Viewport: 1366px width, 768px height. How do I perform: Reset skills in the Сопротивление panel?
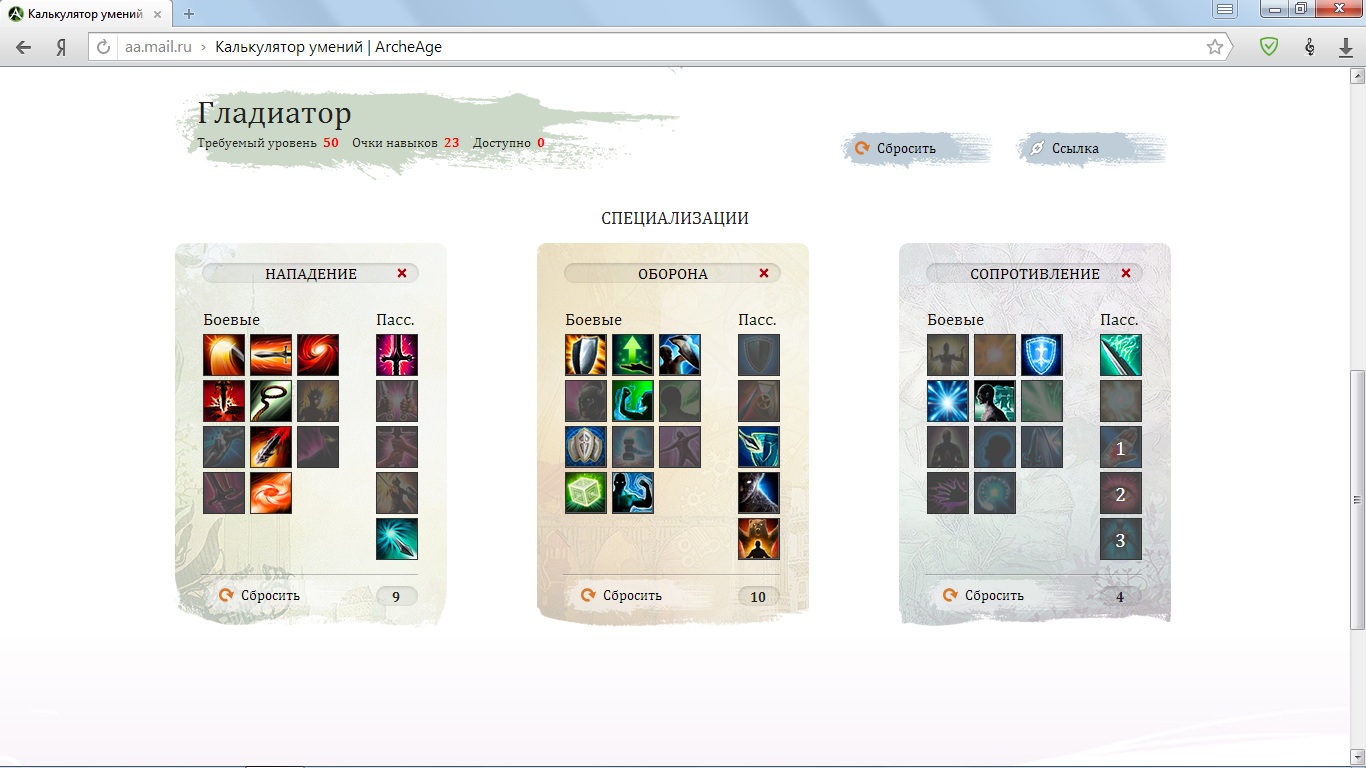click(984, 595)
